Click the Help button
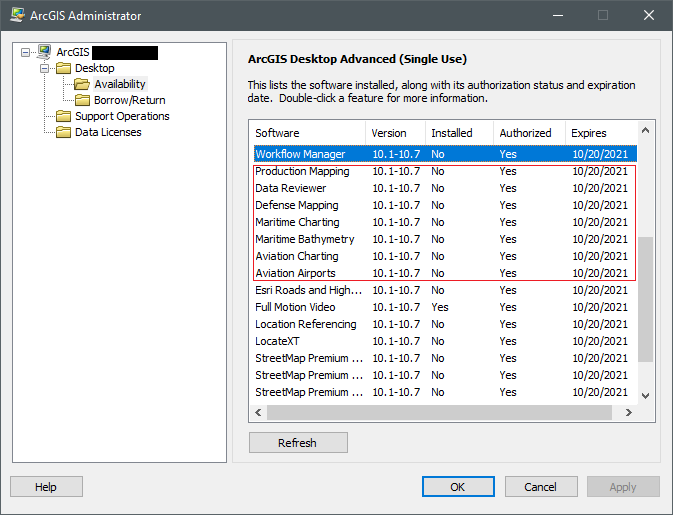This screenshot has width=673, height=515. [x=46, y=487]
